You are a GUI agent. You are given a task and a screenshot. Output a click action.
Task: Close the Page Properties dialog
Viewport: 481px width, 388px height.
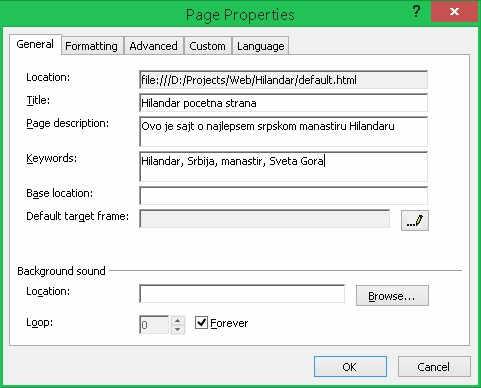(x=454, y=12)
